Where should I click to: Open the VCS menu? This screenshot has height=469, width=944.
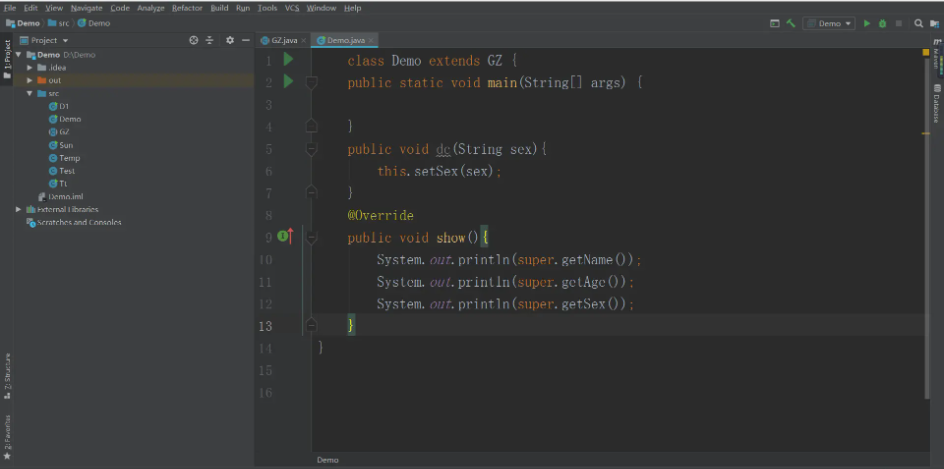(292, 8)
